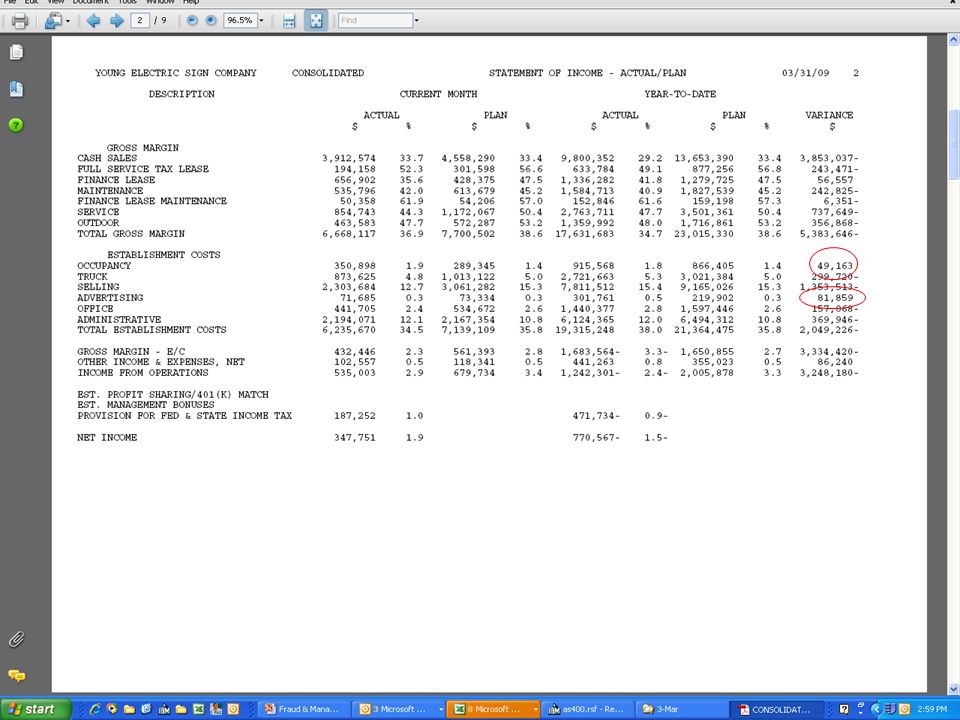Zoom out with the minus magnifier button
960x720 pixels.
click(x=192, y=21)
